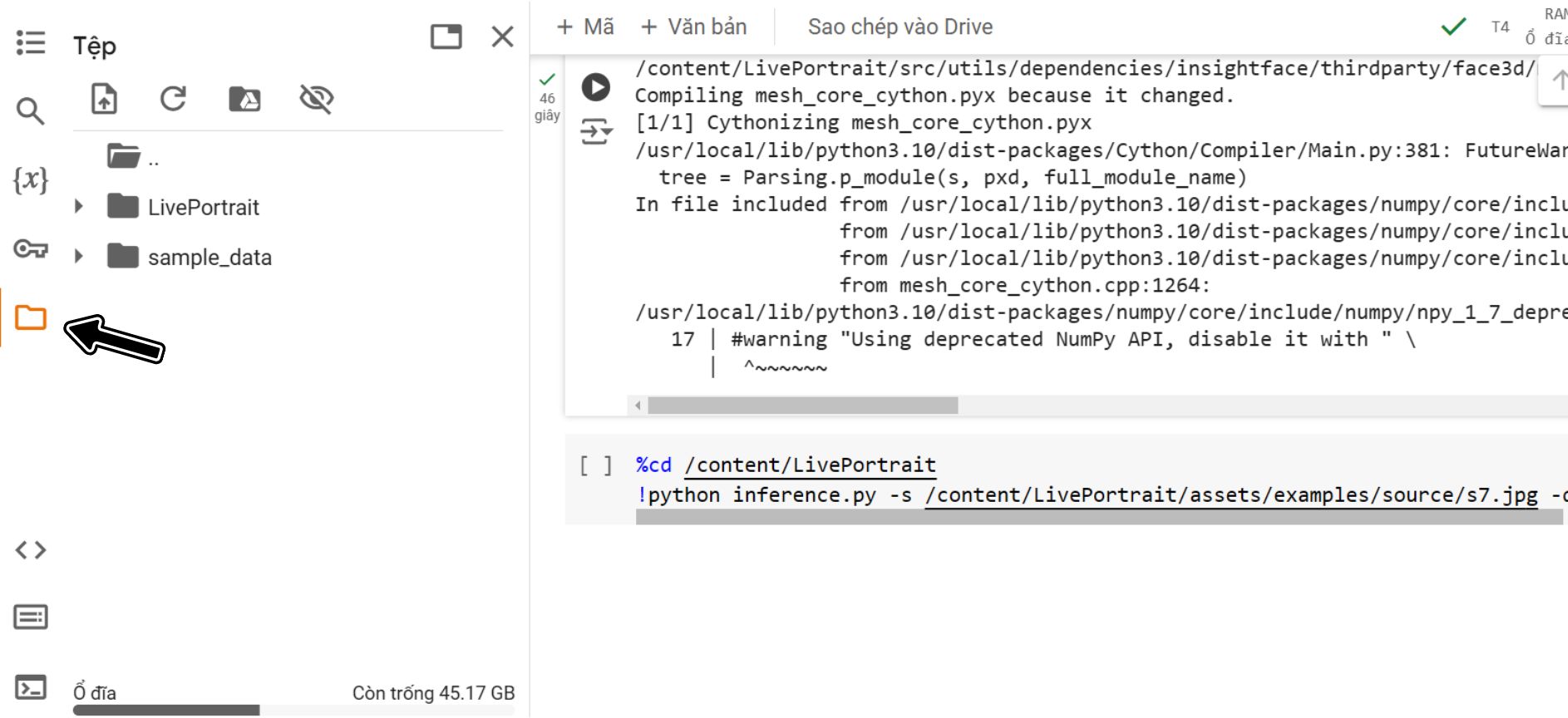
Task: Open the T4 runtime resources indicator
Action: pos(1500,27)
